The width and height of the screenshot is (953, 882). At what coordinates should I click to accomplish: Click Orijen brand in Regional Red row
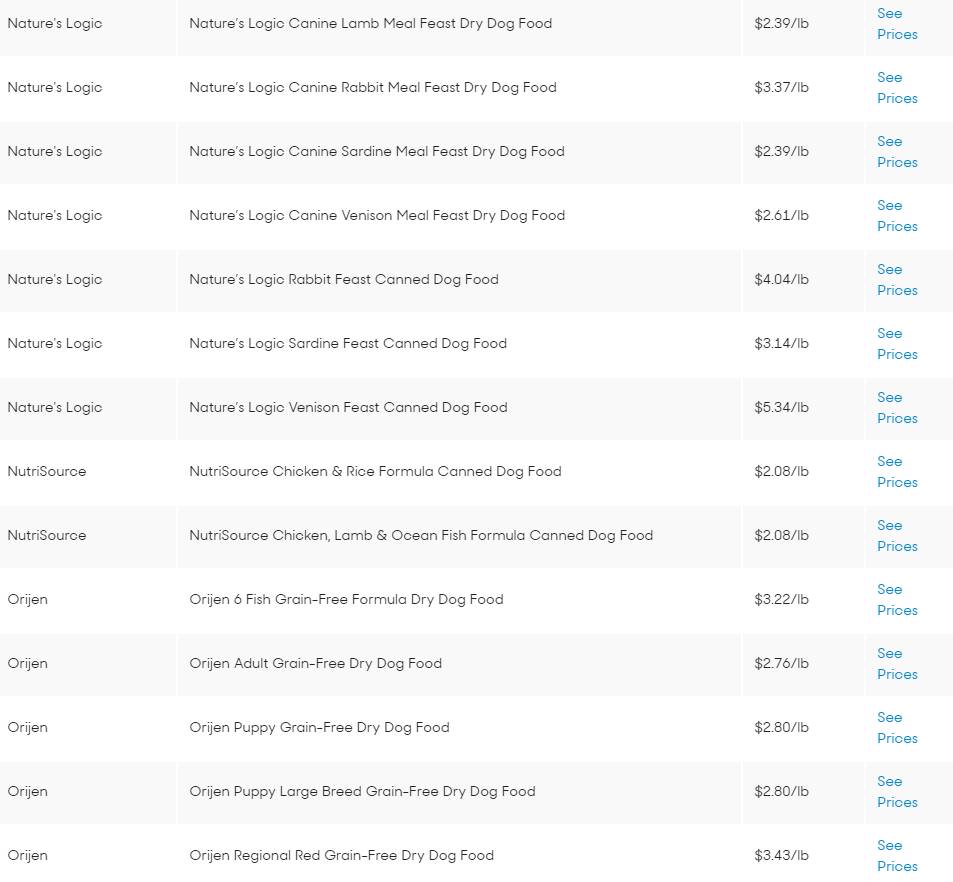click(27, 855)
